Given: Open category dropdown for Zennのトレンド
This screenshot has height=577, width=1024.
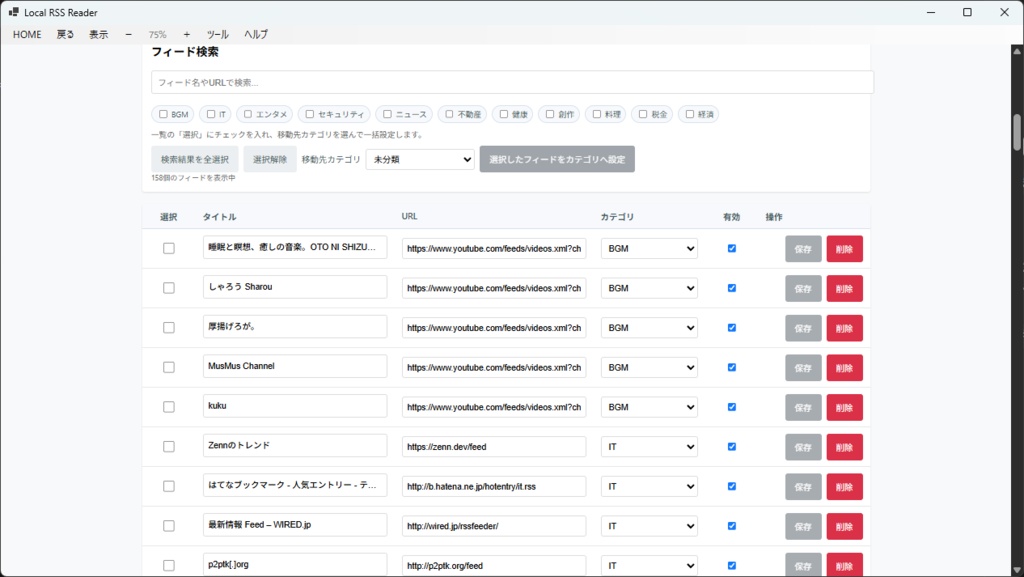Looking at the screenshot, I should tap(649, 446).
